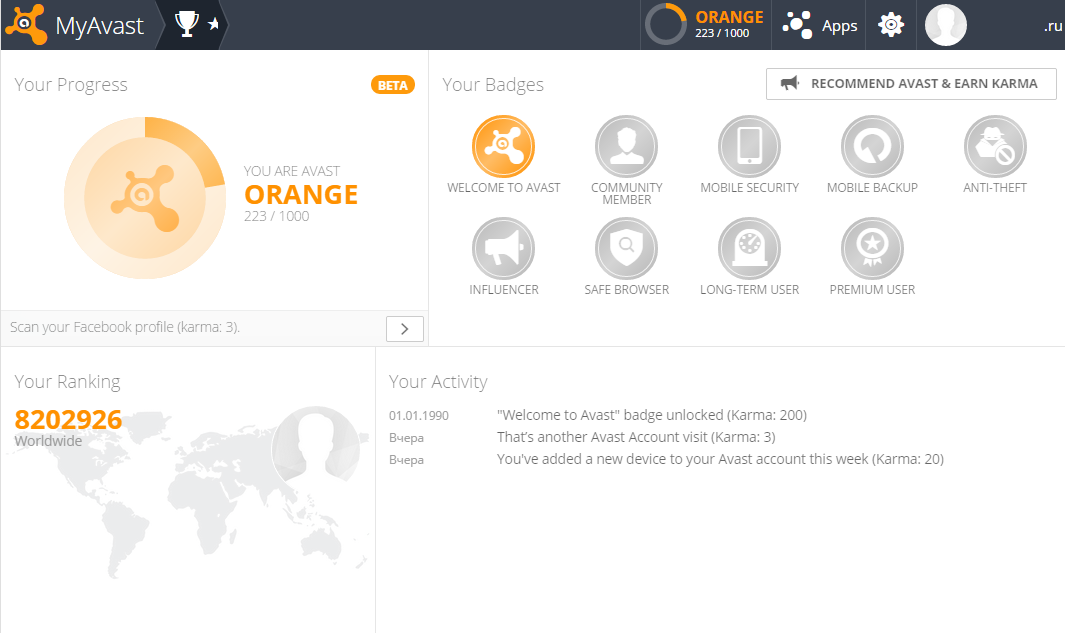Click the Avast logo in the header
The width and height of the screenshot is (1065, 633).
click(26, 24)
